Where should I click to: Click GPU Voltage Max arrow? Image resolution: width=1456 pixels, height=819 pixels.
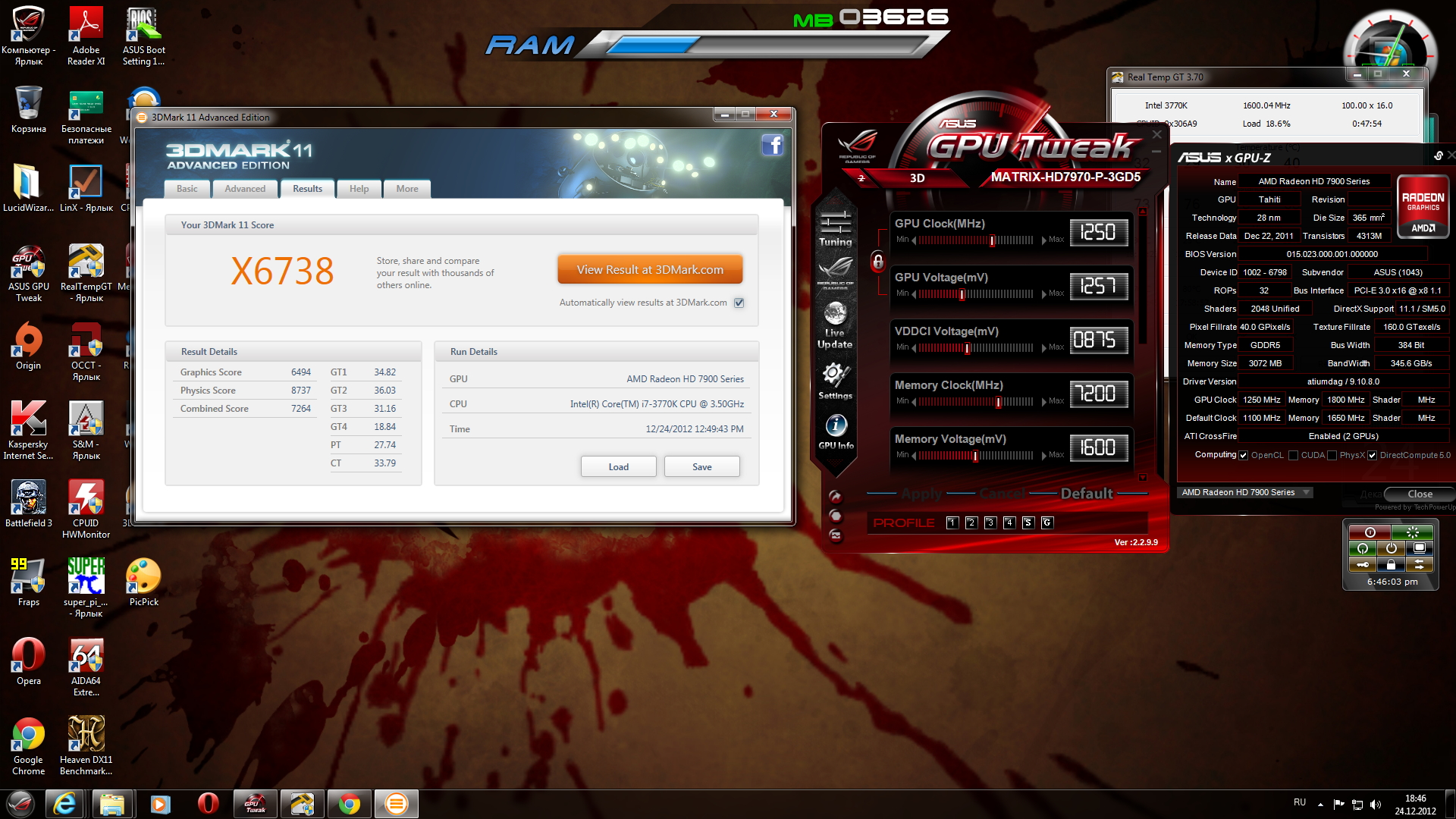click(1043, 294)
